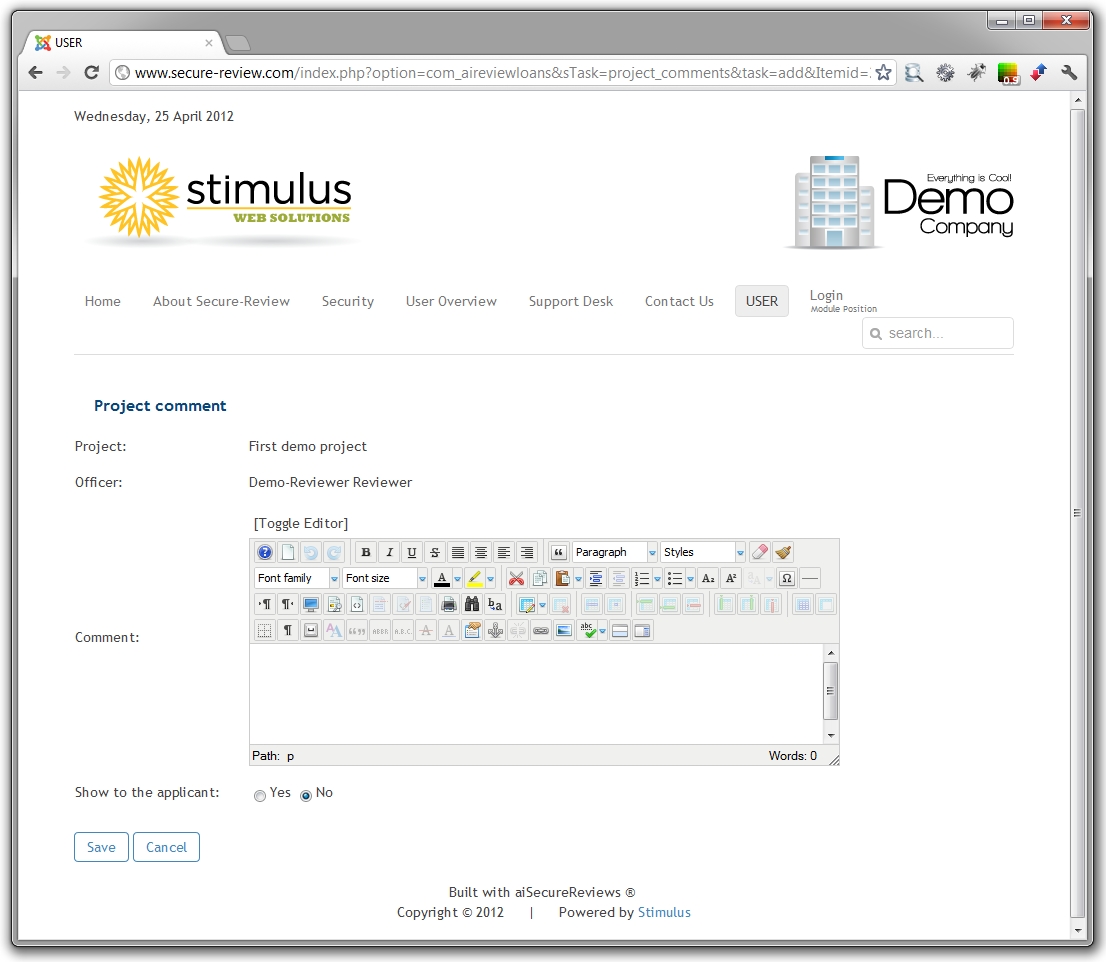The height and width of the screenshot is (962, 1106).
Task: Click the print icon in editor toolbar
Action: (x=449, y=604)
